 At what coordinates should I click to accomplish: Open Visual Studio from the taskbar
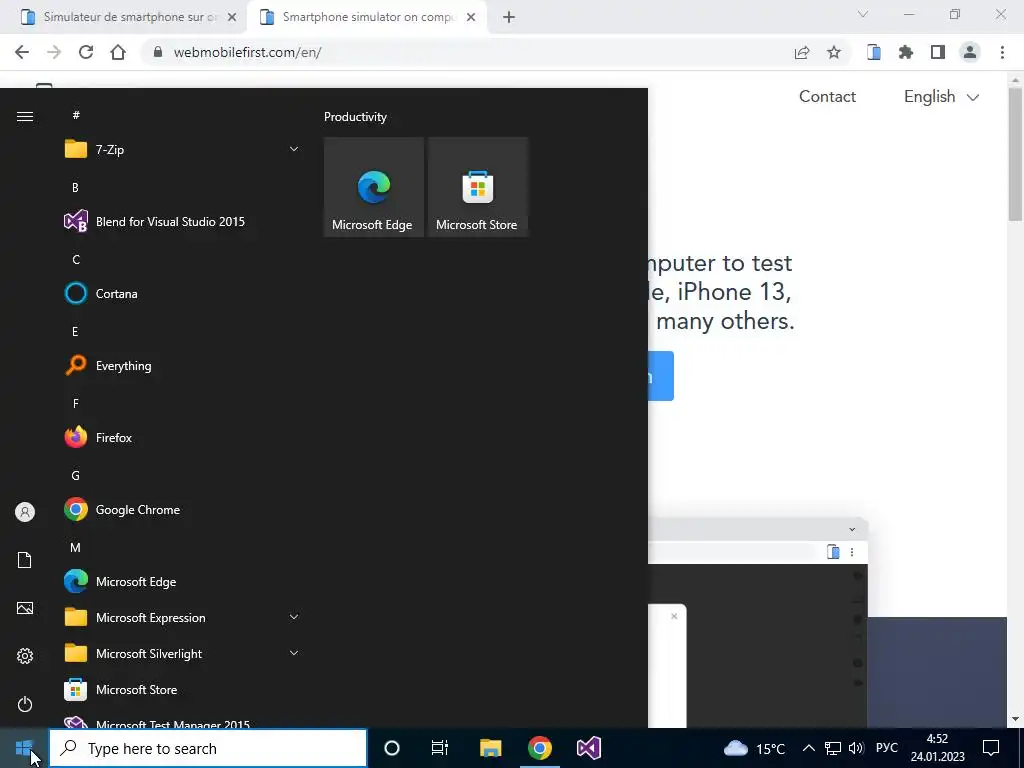588,748
